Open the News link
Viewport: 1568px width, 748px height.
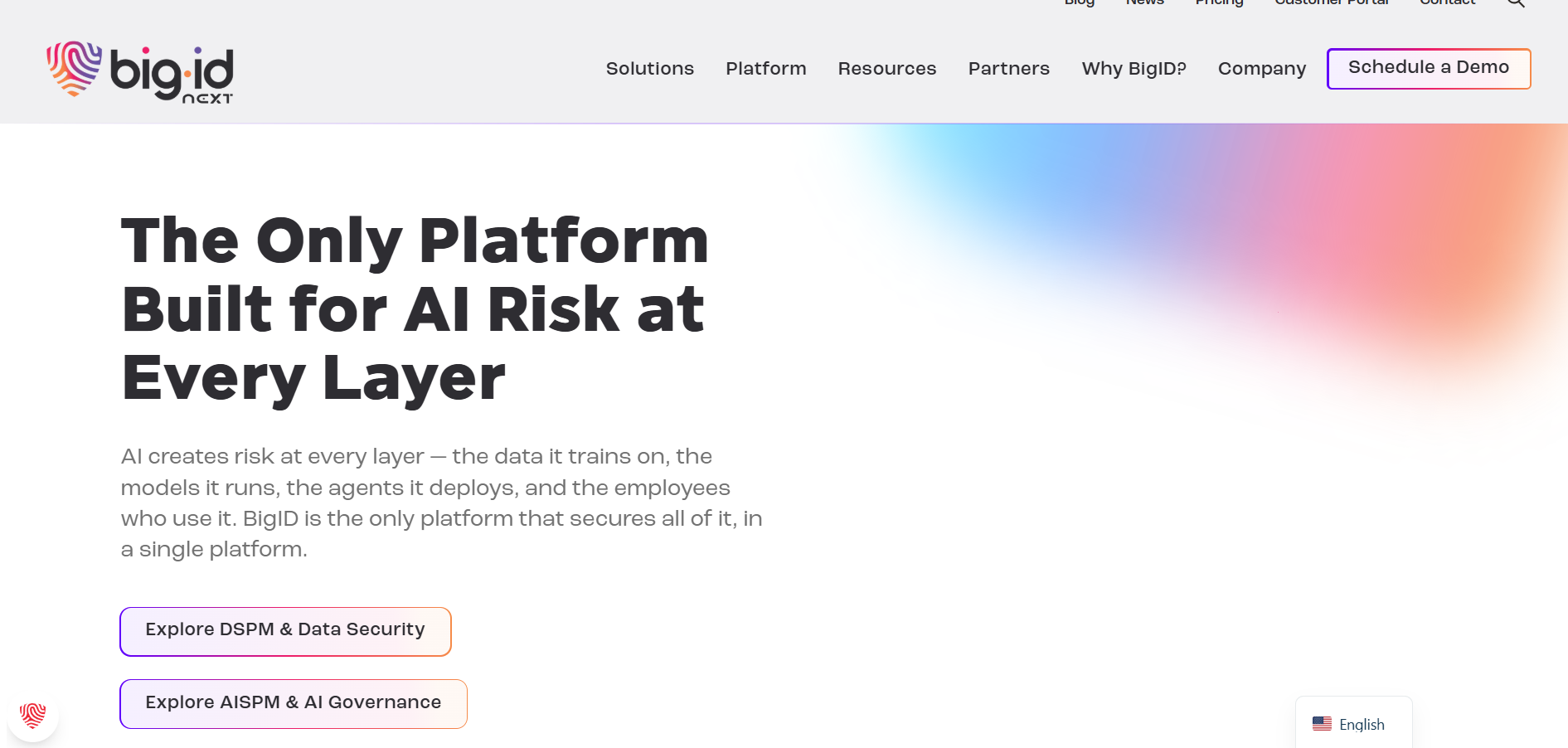1145,2
